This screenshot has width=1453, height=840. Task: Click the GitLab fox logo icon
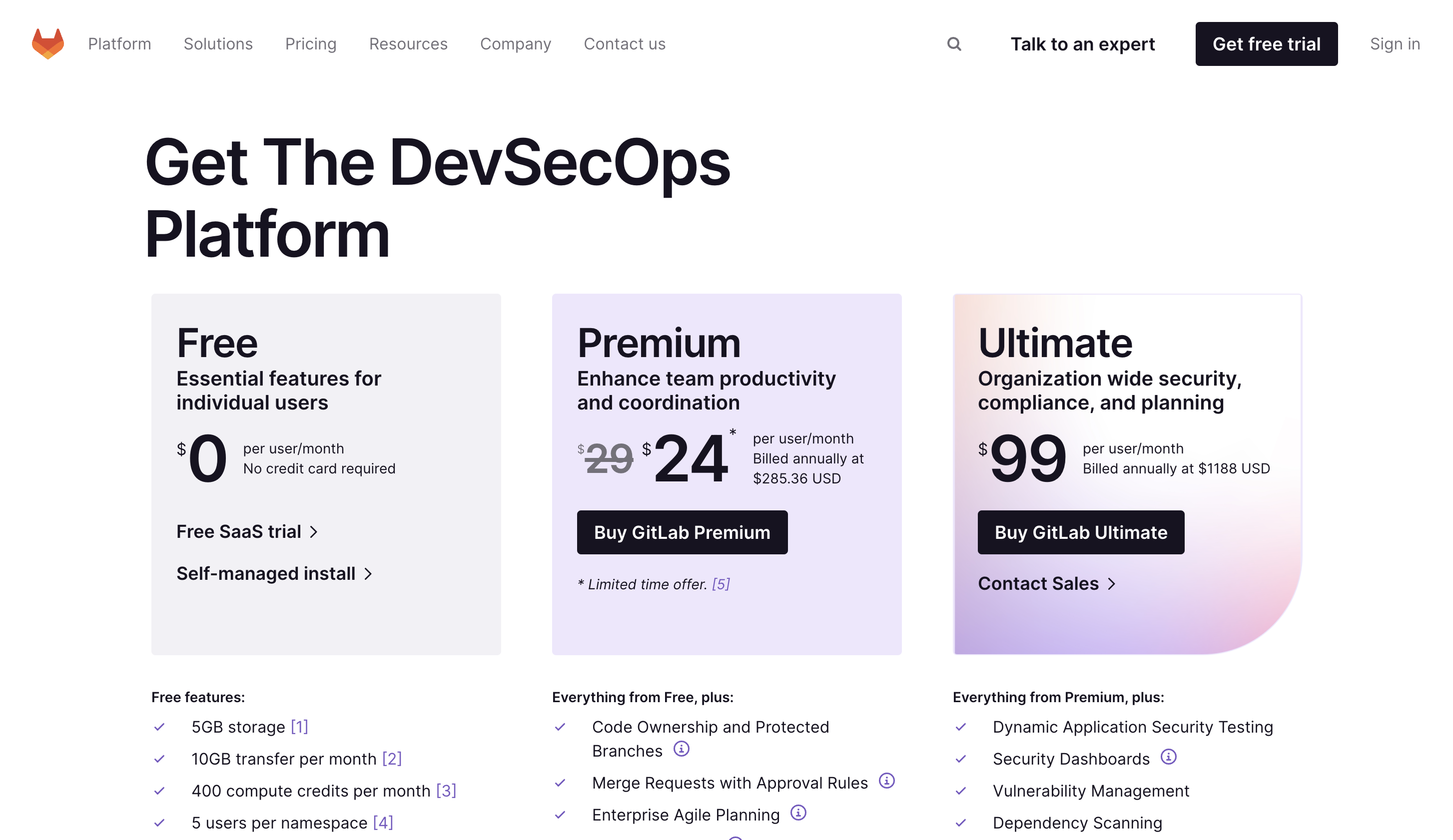[46, 43]
